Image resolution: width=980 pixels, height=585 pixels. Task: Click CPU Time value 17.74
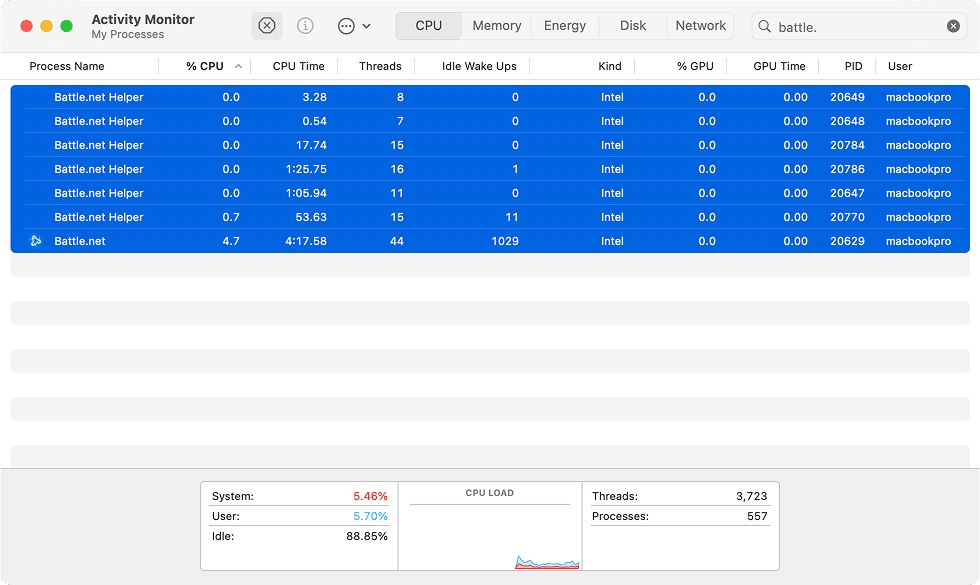[x=311, y=145]
